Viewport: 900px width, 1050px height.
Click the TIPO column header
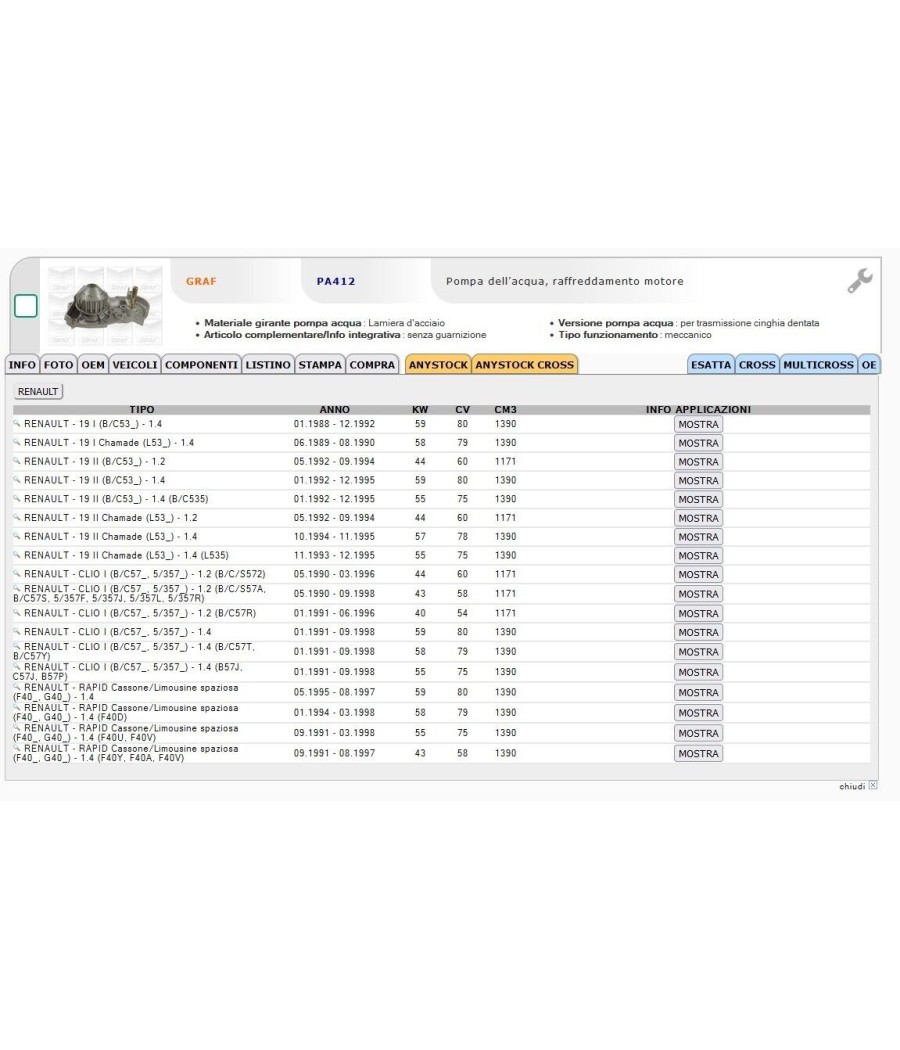click(142, 409)
